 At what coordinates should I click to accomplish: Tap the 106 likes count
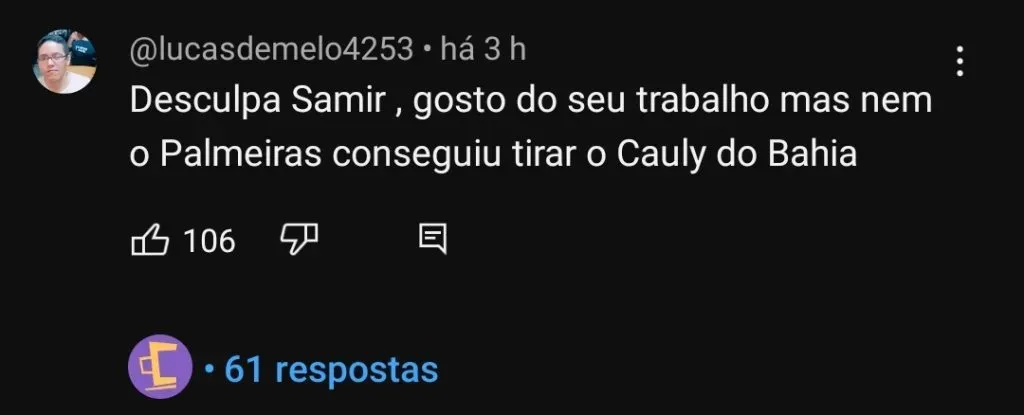tap(209, 241)
